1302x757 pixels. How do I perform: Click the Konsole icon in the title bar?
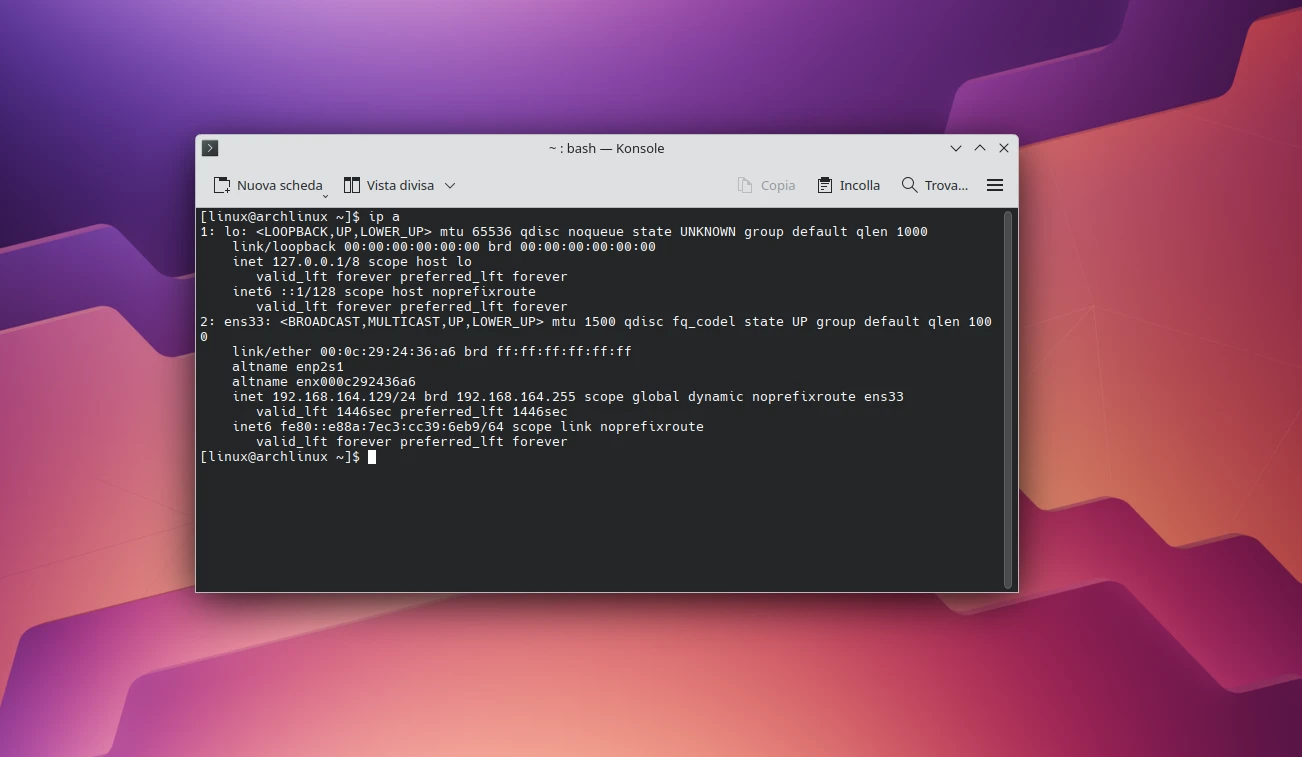(x=209, y=147)
